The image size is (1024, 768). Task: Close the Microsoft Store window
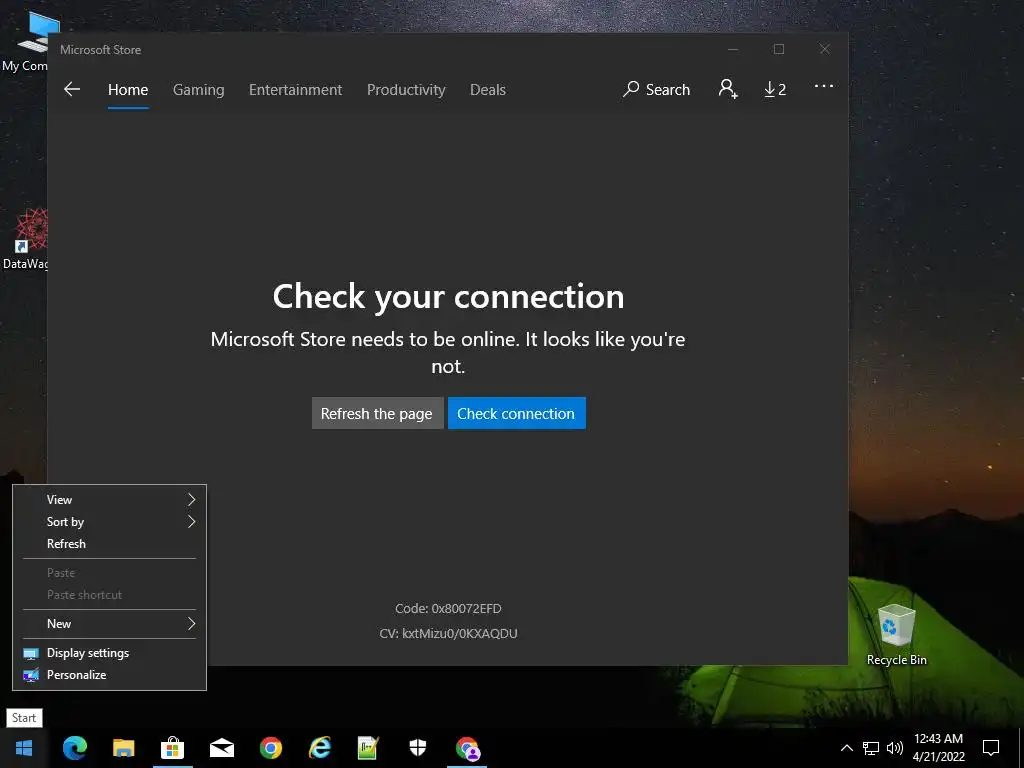point(825,50)
